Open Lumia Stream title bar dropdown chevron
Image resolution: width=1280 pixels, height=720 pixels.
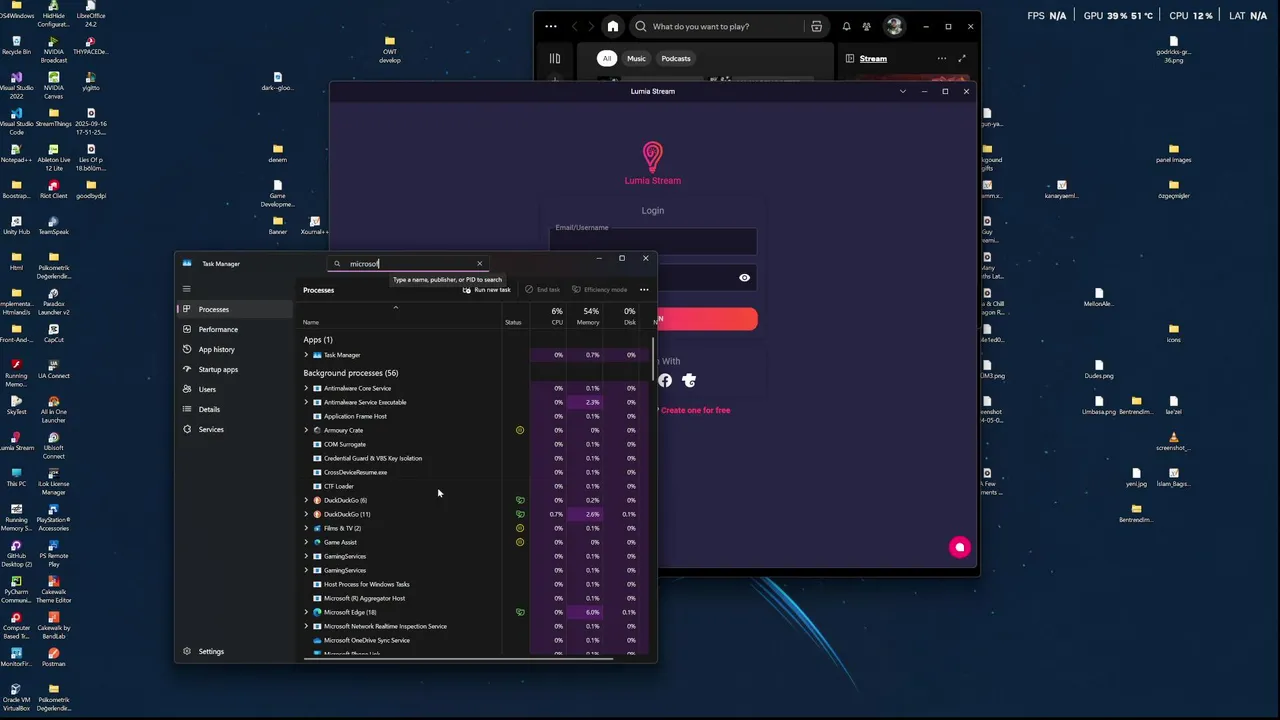(903, 91)
